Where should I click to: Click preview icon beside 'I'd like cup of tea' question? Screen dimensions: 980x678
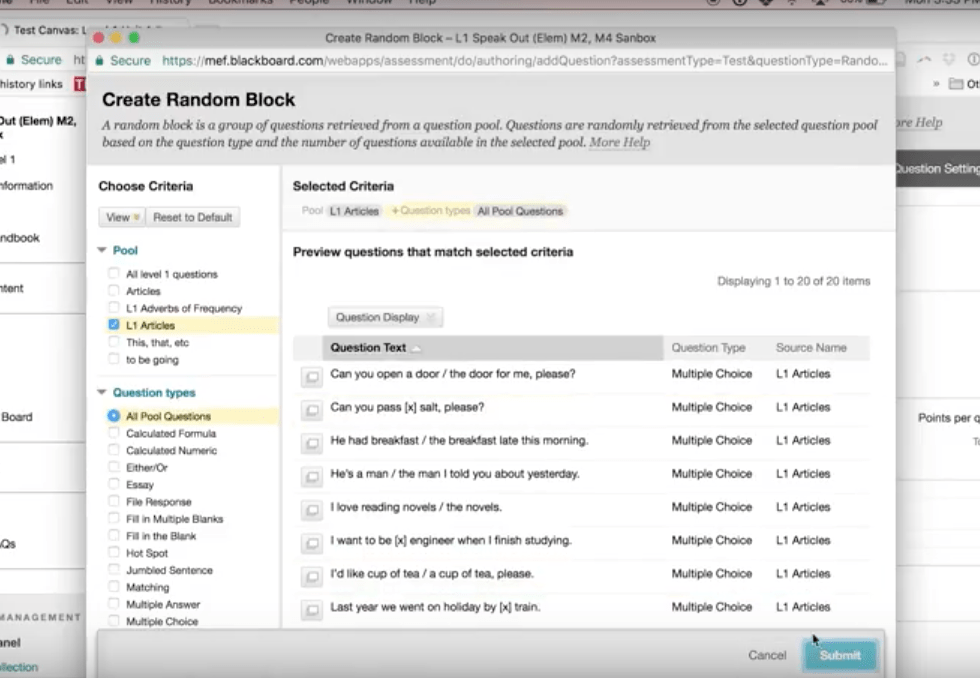pos(312,575)
